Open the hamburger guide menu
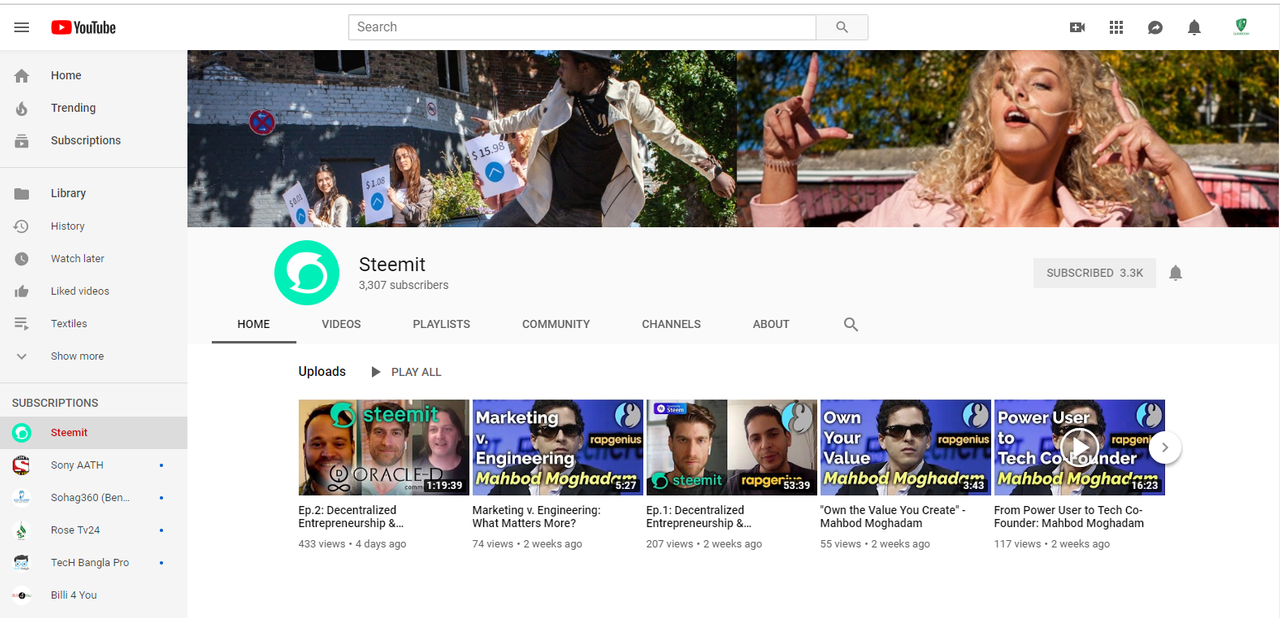The width and height of the screenshot is (1280, 618). (x=21, y=28)
